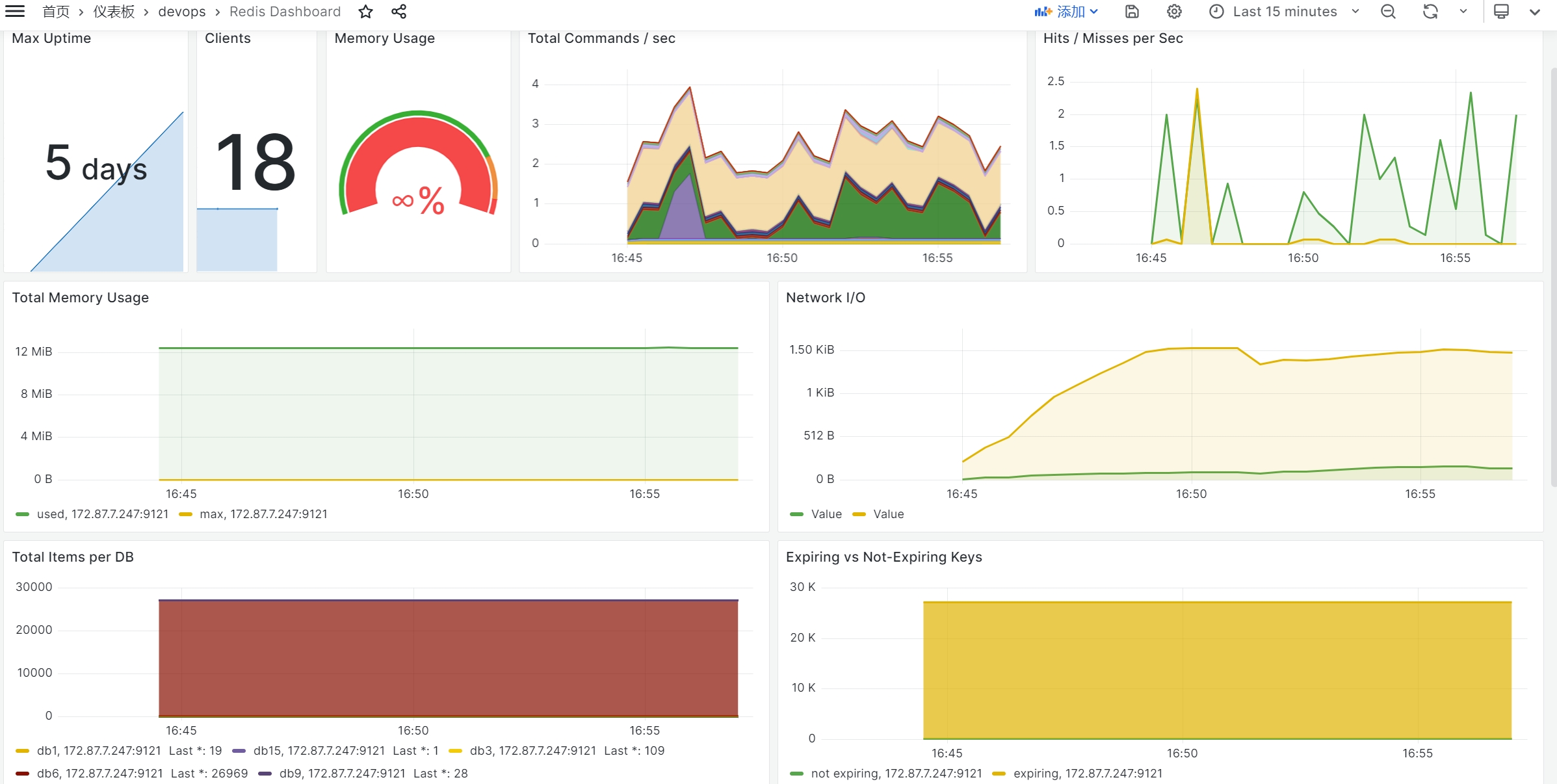
Task: Open the Last 15 minutes time picker
Action: [1285, 12]
